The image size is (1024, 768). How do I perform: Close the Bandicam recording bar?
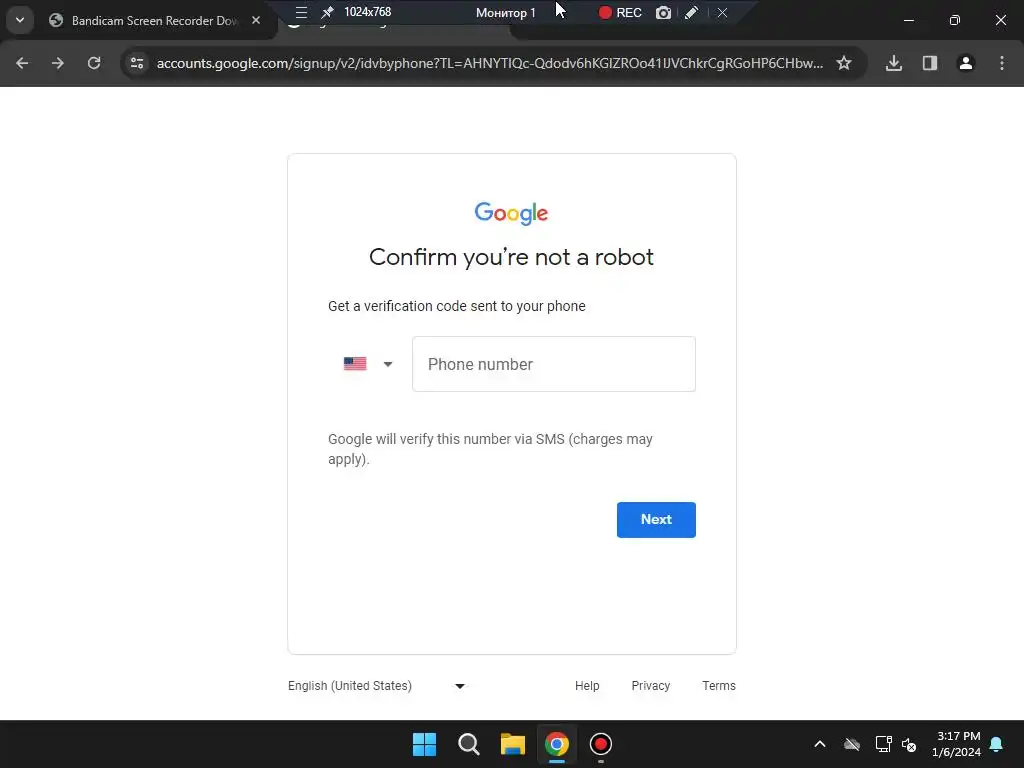point(722,12)
